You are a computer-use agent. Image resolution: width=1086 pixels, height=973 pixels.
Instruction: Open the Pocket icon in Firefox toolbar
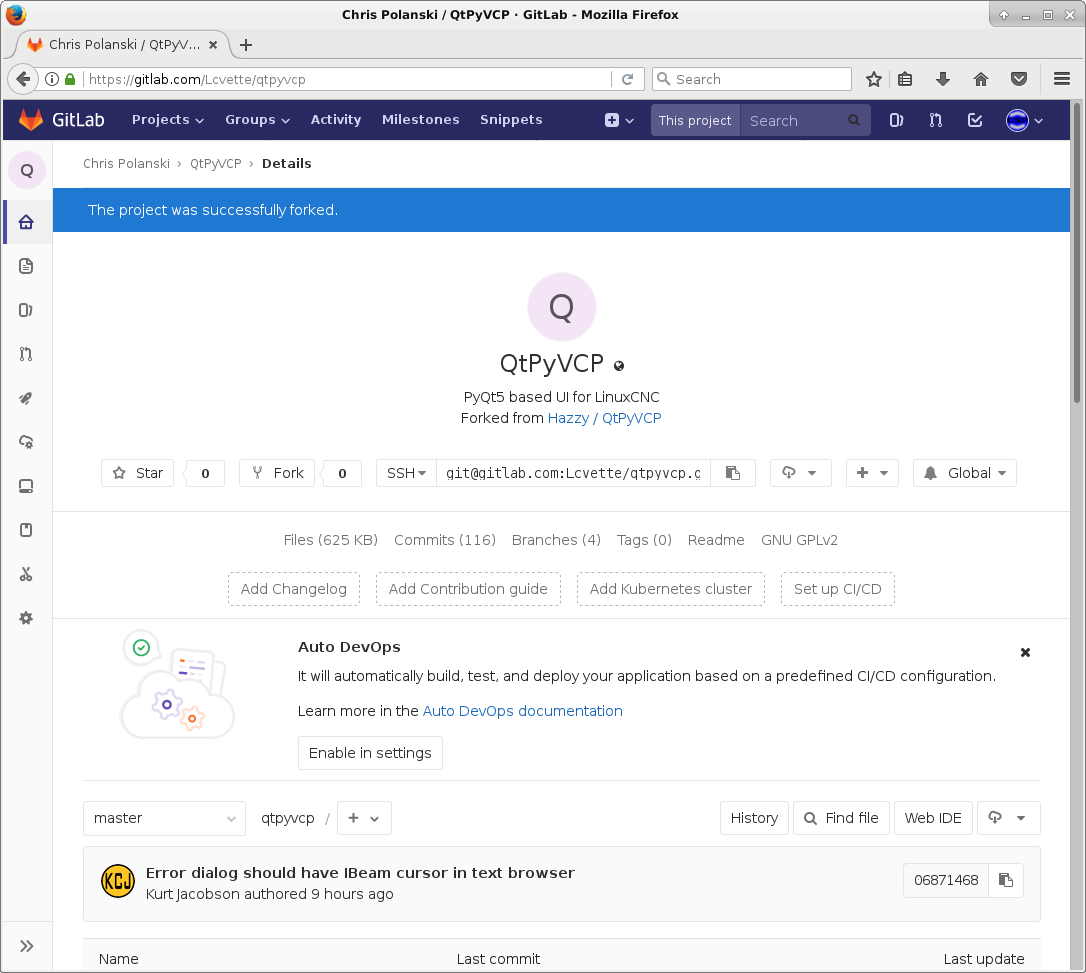click(x=1019, y=79)
